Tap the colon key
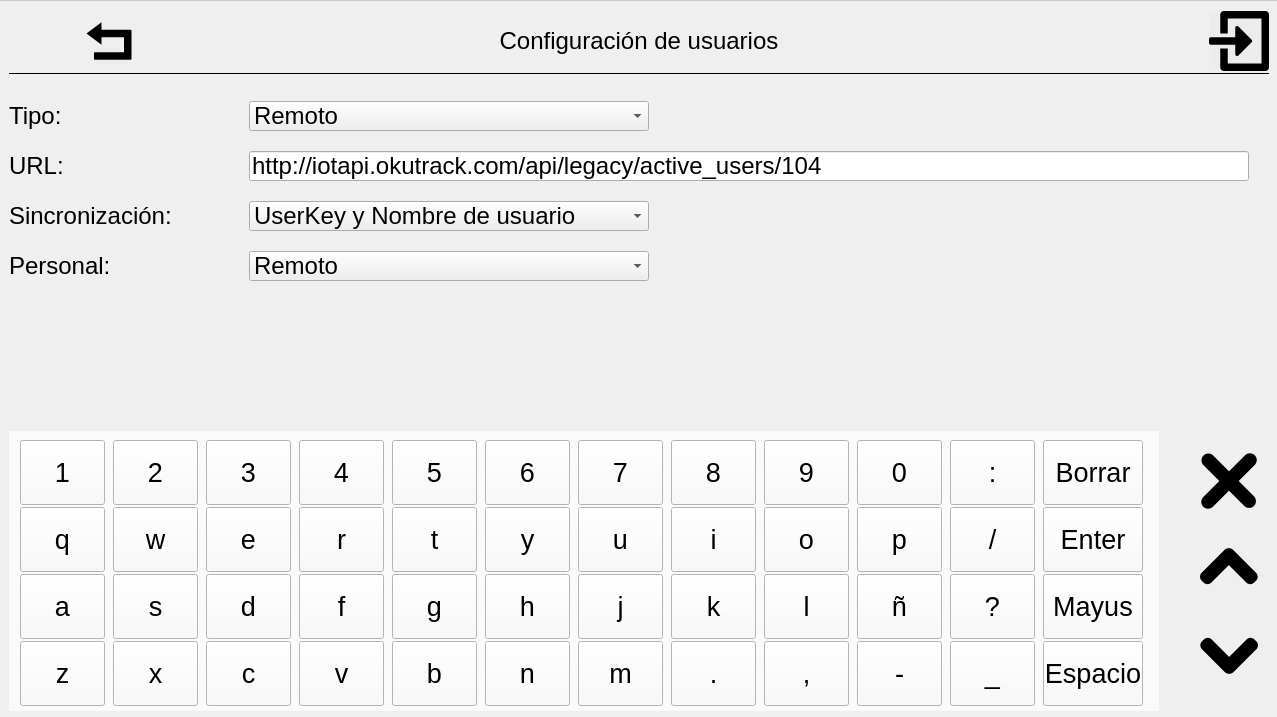The width and height of the screenshot is (1277, 717). [992, 473]
